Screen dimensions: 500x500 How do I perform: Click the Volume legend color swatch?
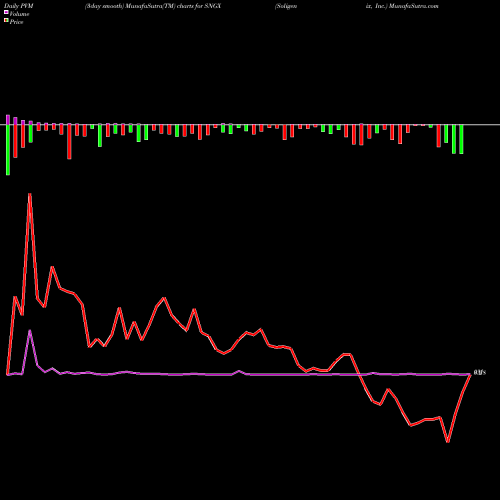tap(6, 12)
